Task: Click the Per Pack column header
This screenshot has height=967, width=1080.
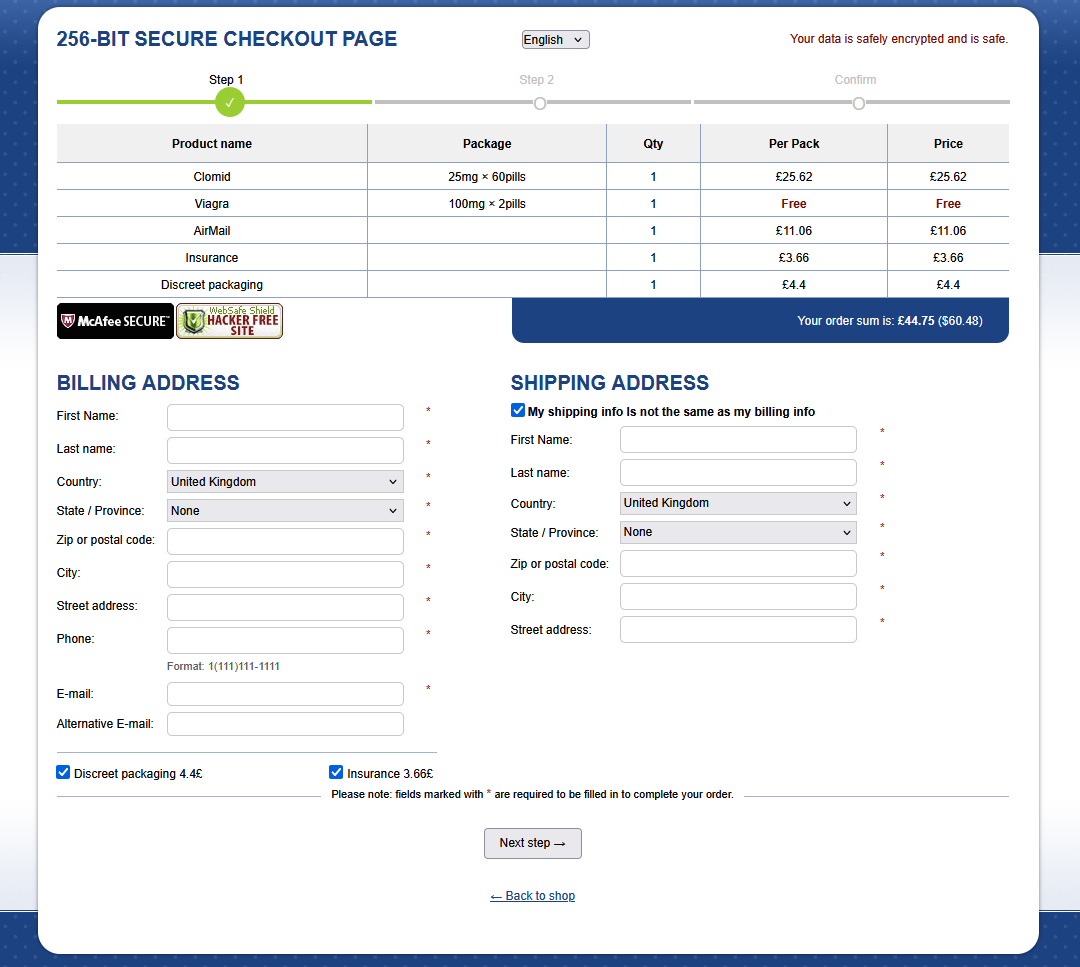Action: pos(794,143)
